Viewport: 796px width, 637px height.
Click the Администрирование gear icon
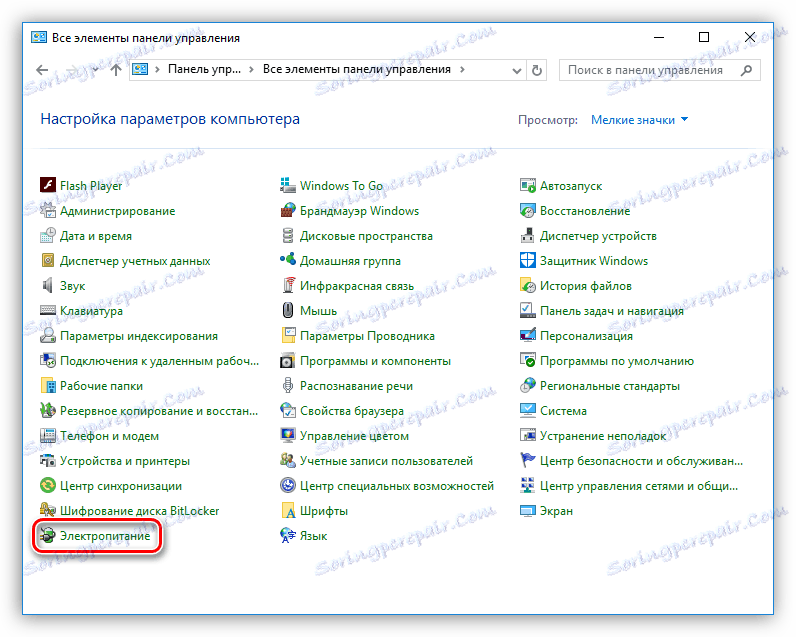(48, 210)
